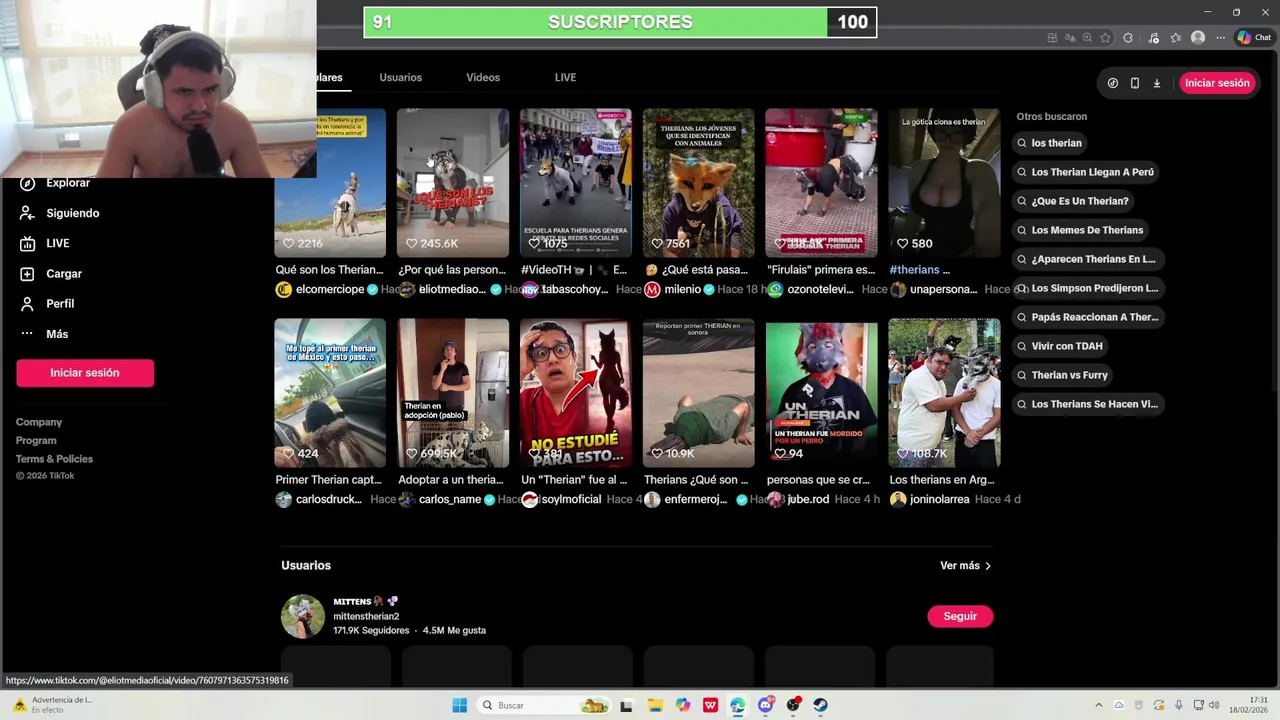Viewport: 1280px width, 720px height.
Task: Click the download desktop app icon
Action: click(x=1157, y=83)
